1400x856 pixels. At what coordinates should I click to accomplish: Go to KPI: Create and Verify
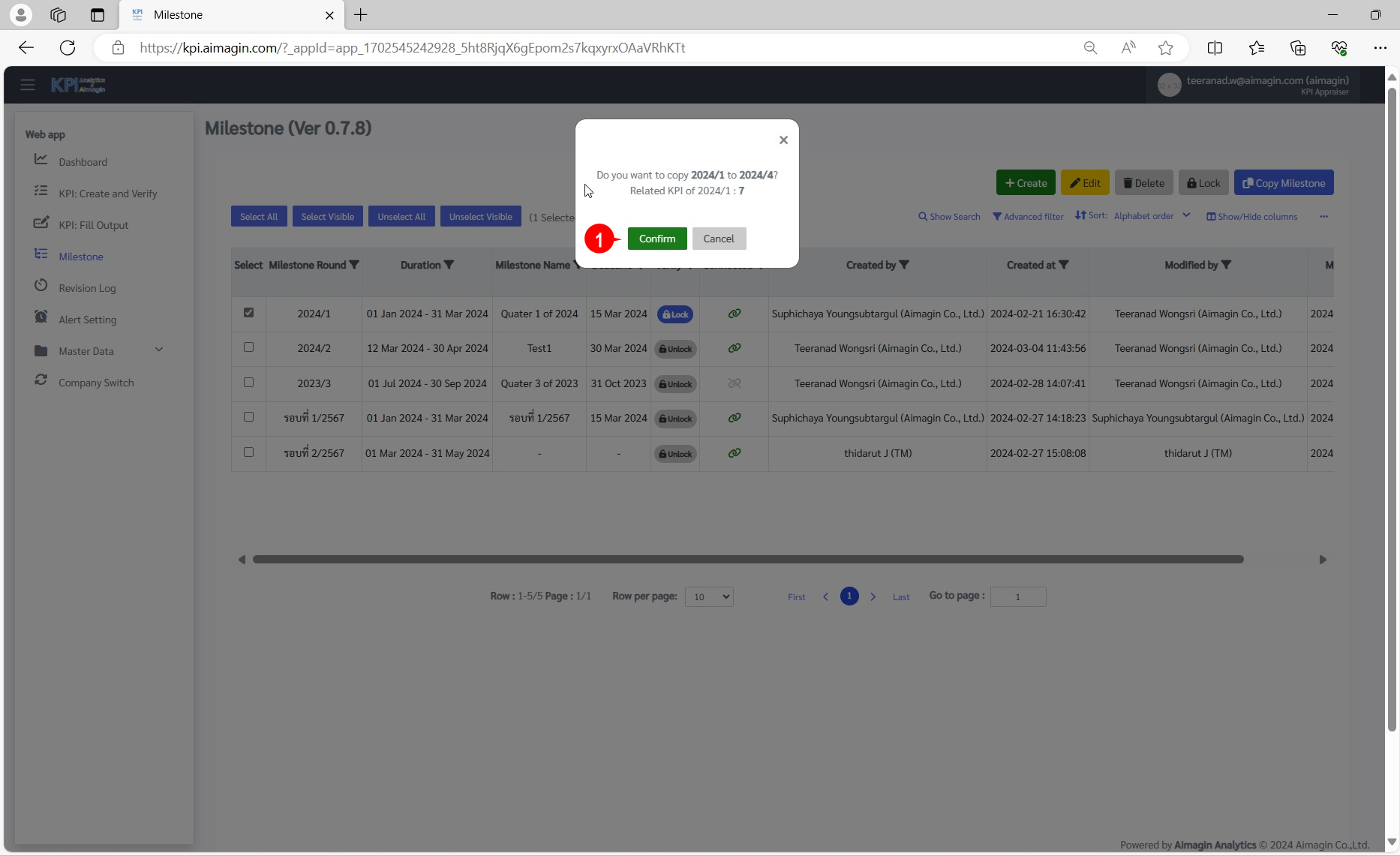pyautogui.click(x=107, y=194)
